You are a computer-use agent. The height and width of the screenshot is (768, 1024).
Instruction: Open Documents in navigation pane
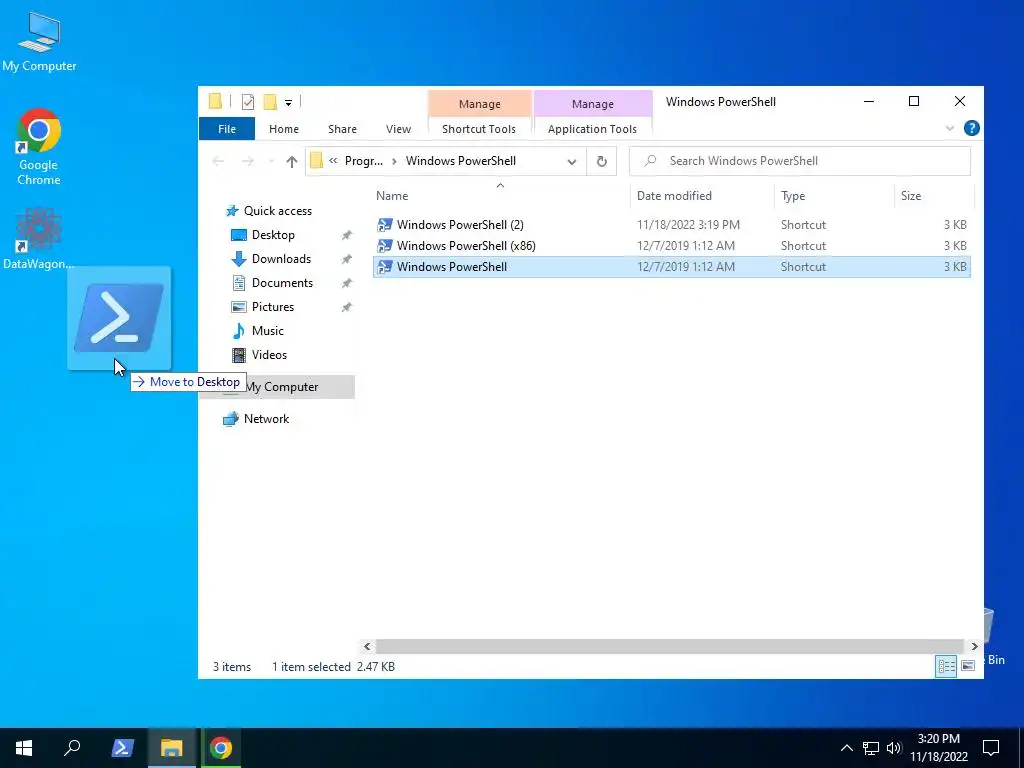pos(282,283)
